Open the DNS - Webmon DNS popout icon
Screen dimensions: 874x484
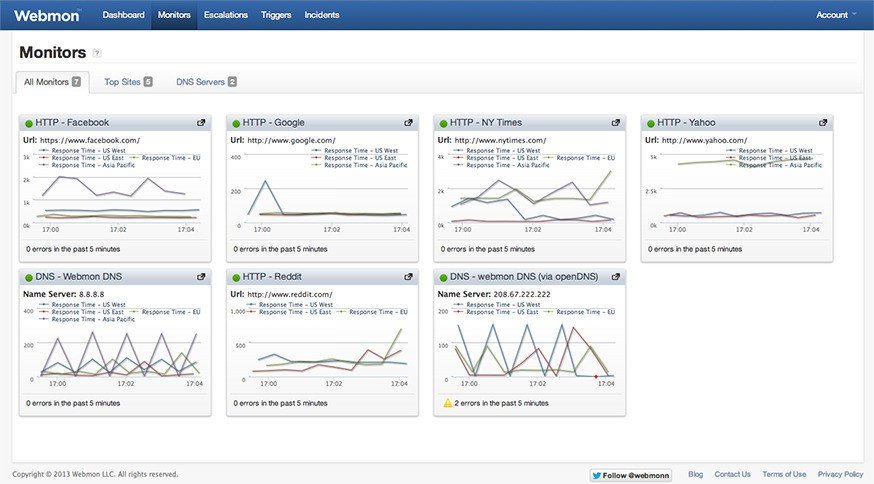point(201,277)
